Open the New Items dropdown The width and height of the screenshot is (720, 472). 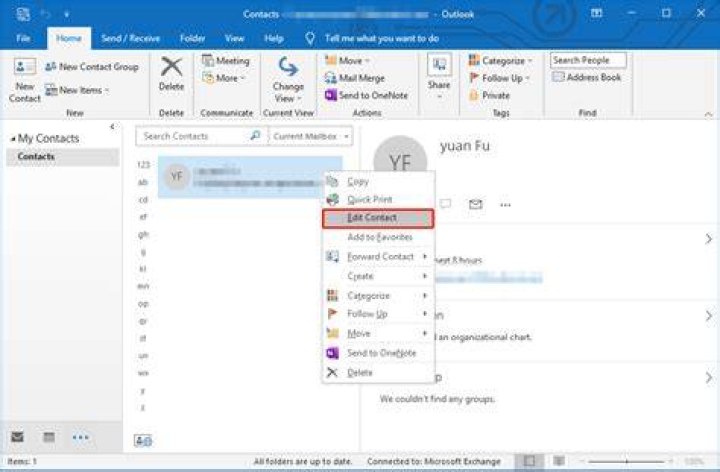pyautogui.click(x=77, y=90)
